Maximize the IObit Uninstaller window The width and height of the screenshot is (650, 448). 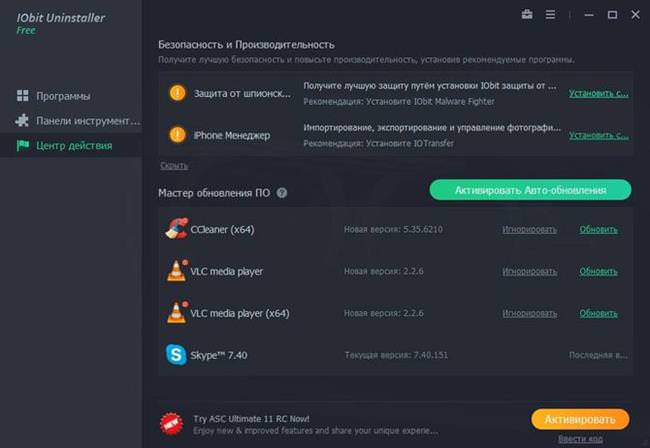tap(612, 15)
